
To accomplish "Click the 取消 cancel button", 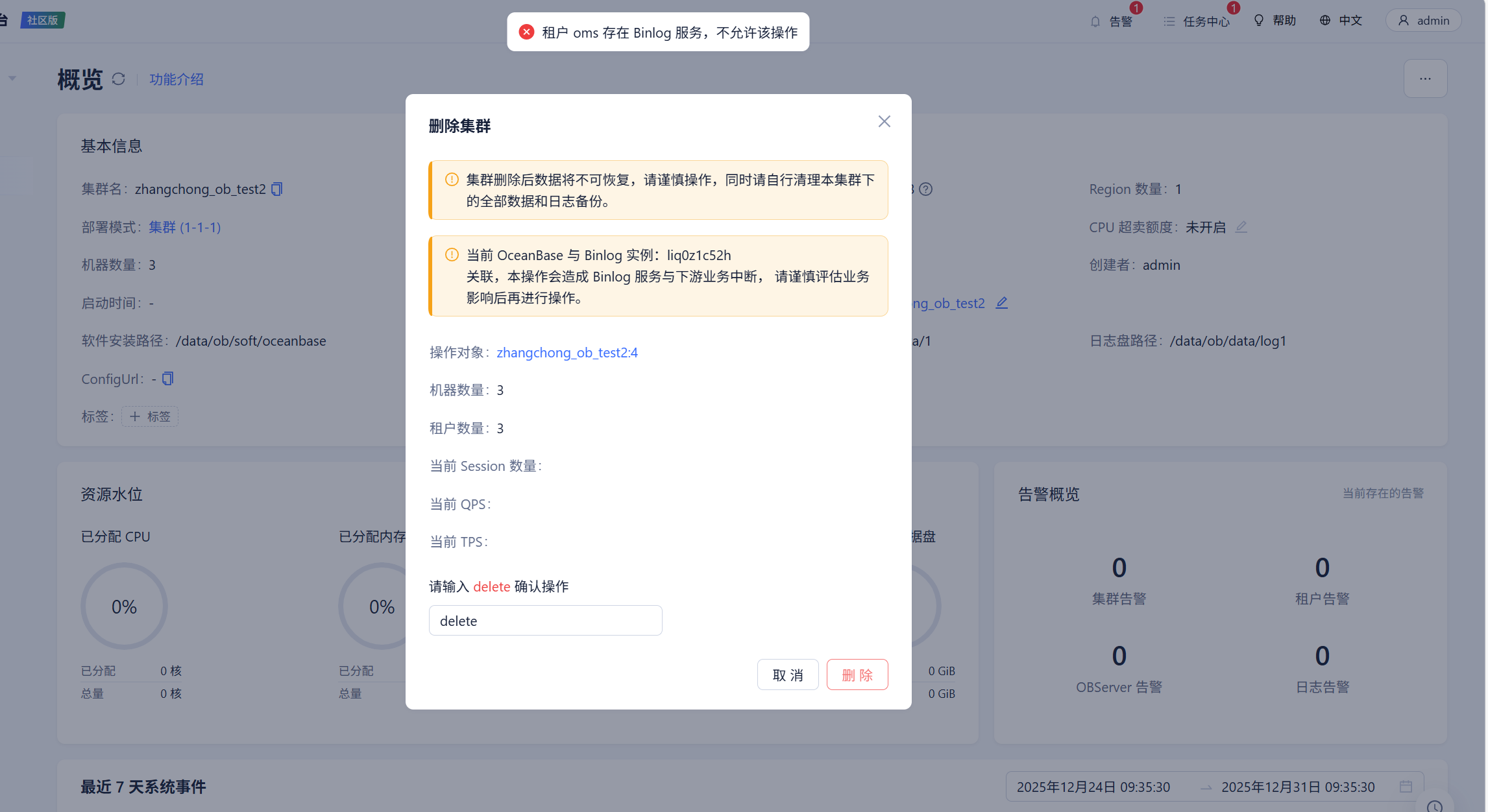I will (788, 675).
